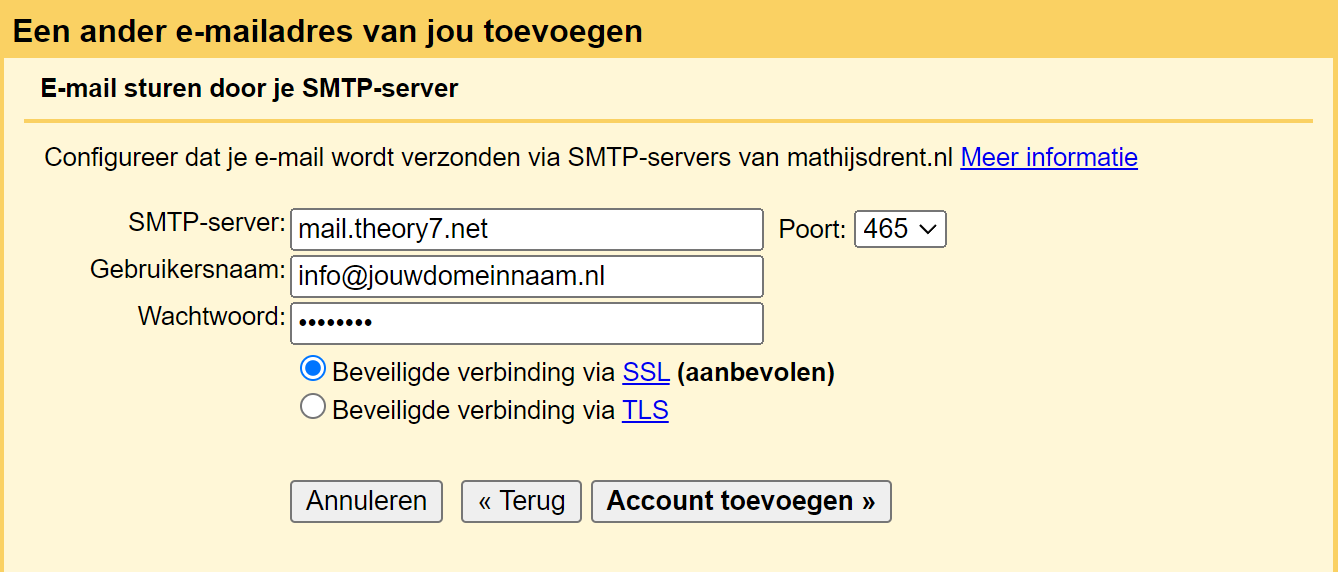Click the "SMTP-server:" field label
Screen dimensions: 1338x572
207,223
